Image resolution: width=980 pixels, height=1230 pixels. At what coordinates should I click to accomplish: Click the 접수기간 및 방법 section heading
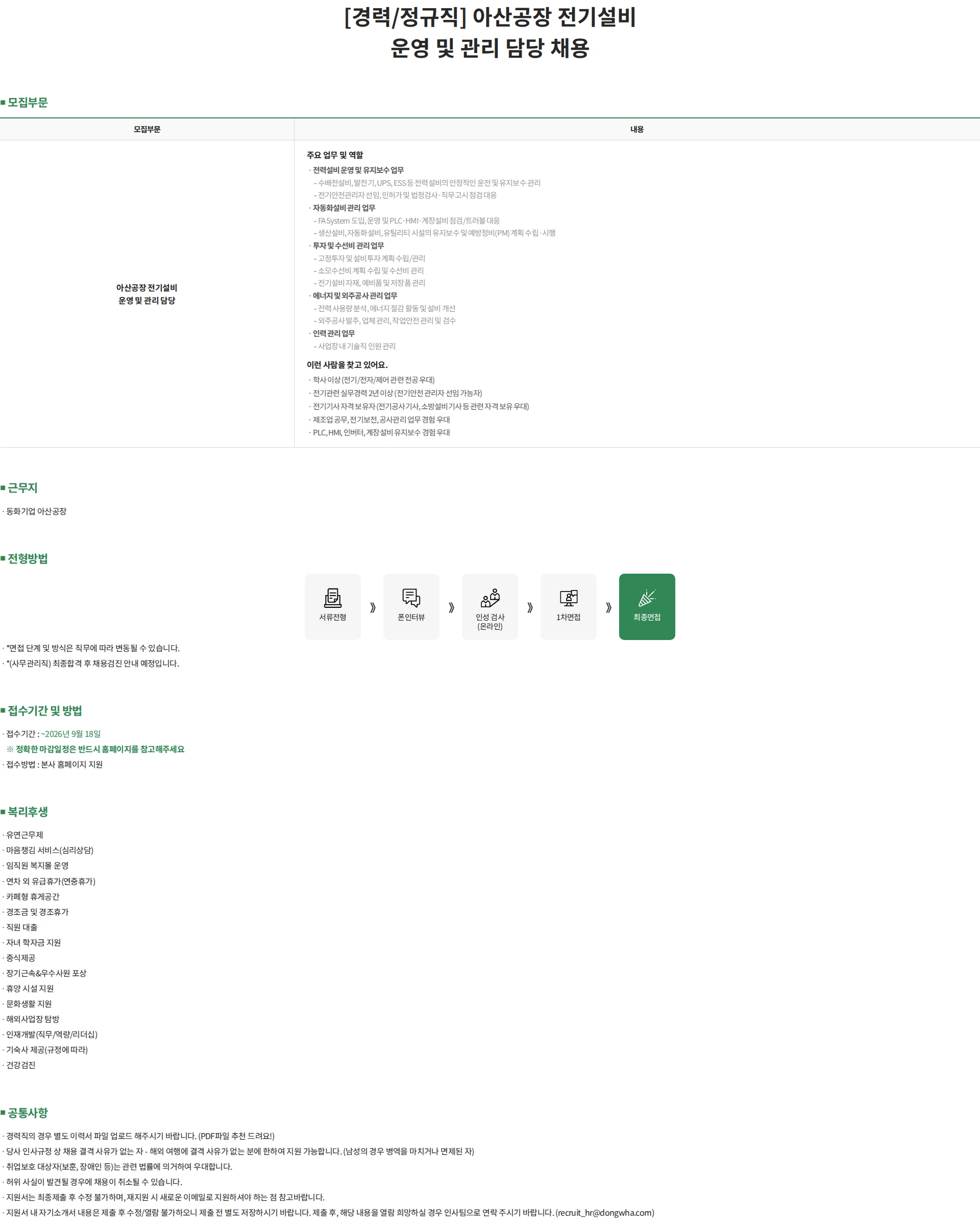click(42, 711)
